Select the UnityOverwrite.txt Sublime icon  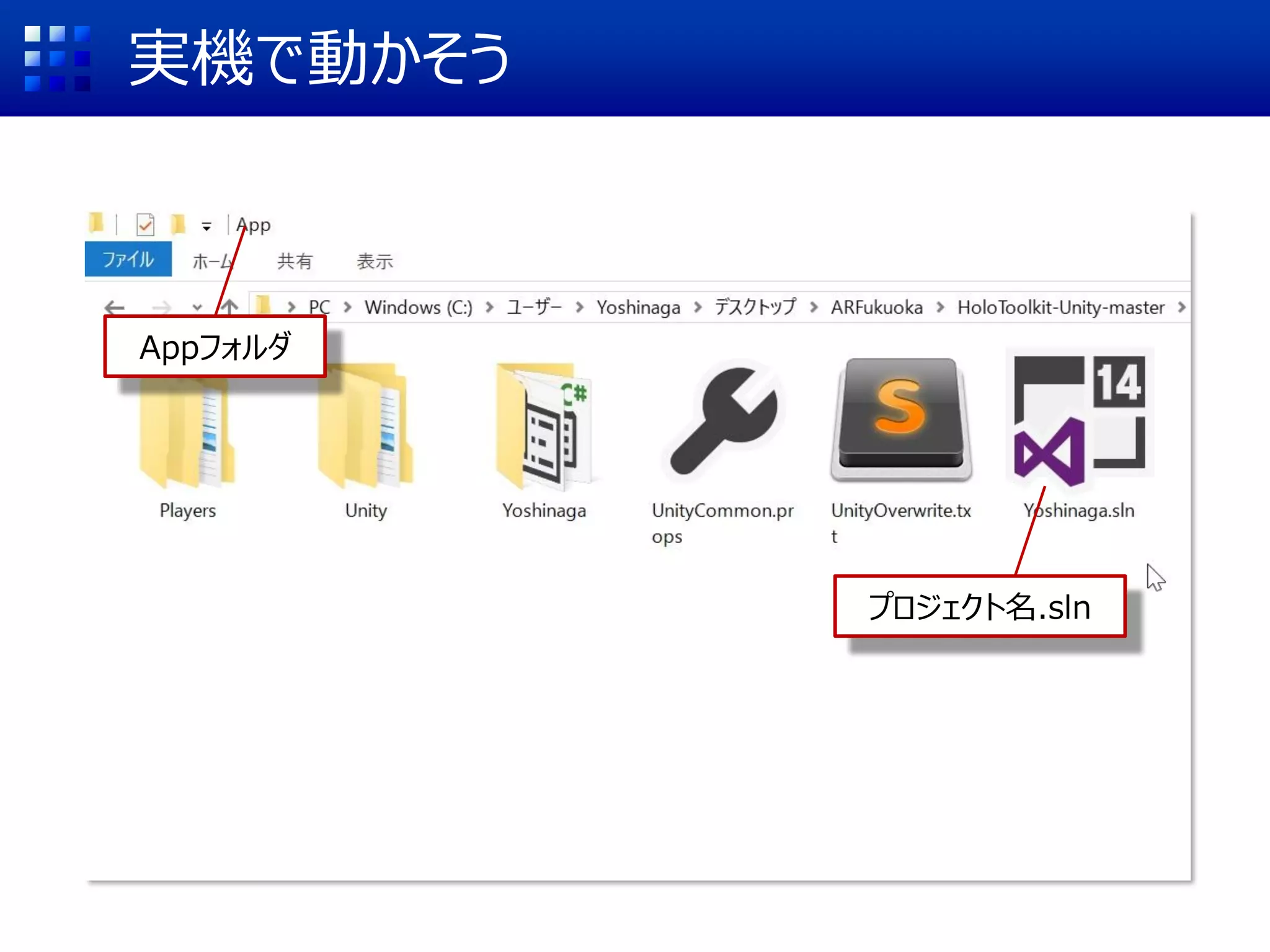pyautogui.click(x=902, y=420)
